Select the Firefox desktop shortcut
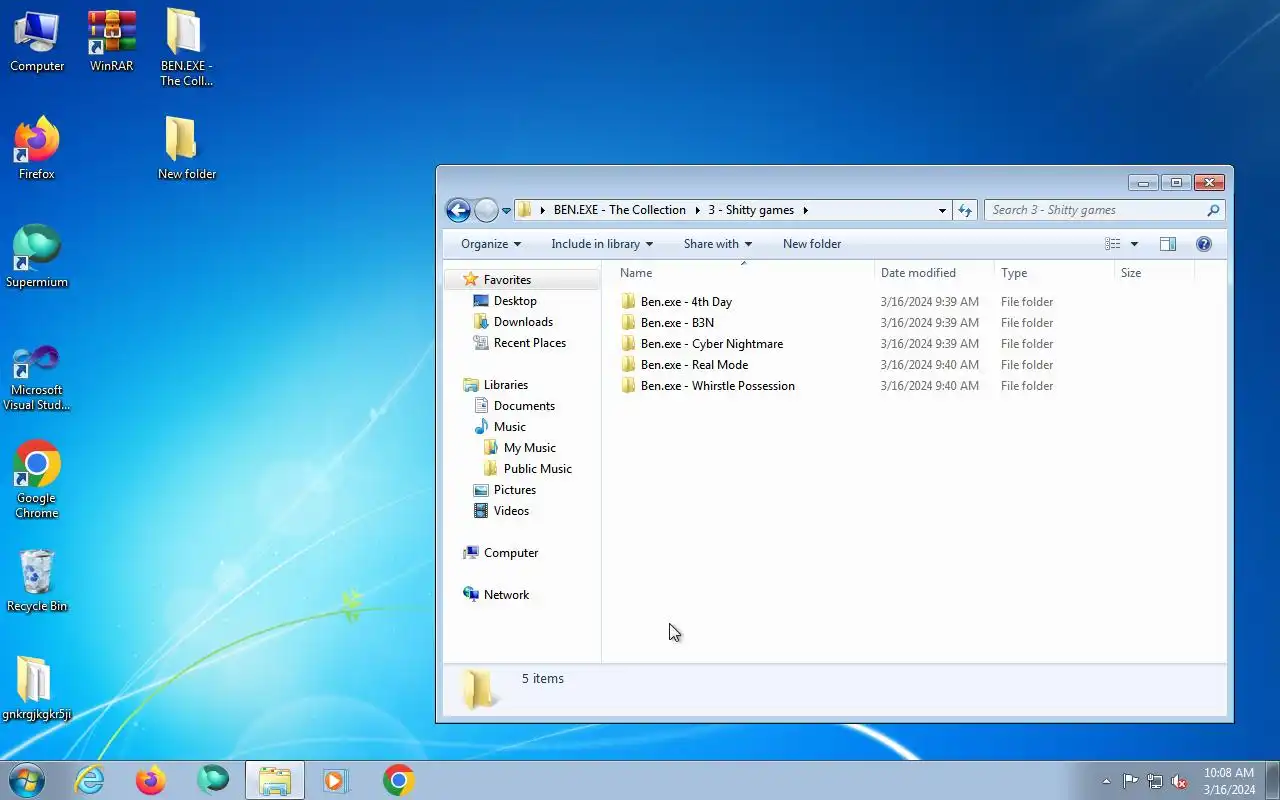 tap(37, 148)
